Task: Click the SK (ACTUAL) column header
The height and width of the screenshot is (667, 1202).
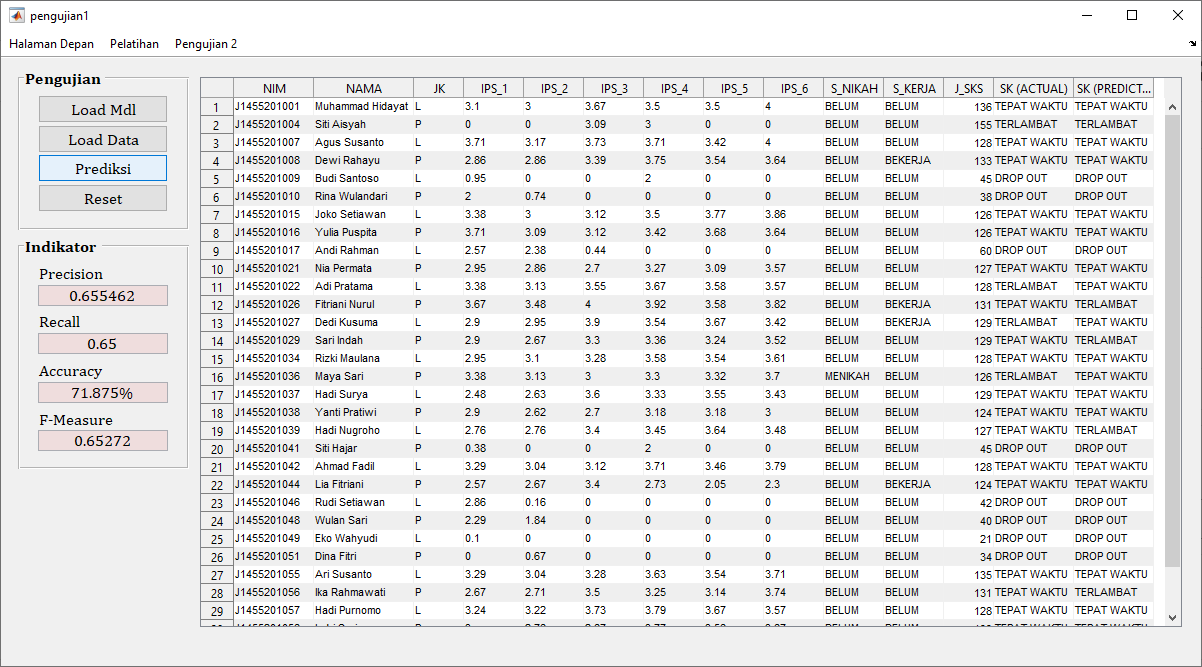Action: click(1033, 88)
